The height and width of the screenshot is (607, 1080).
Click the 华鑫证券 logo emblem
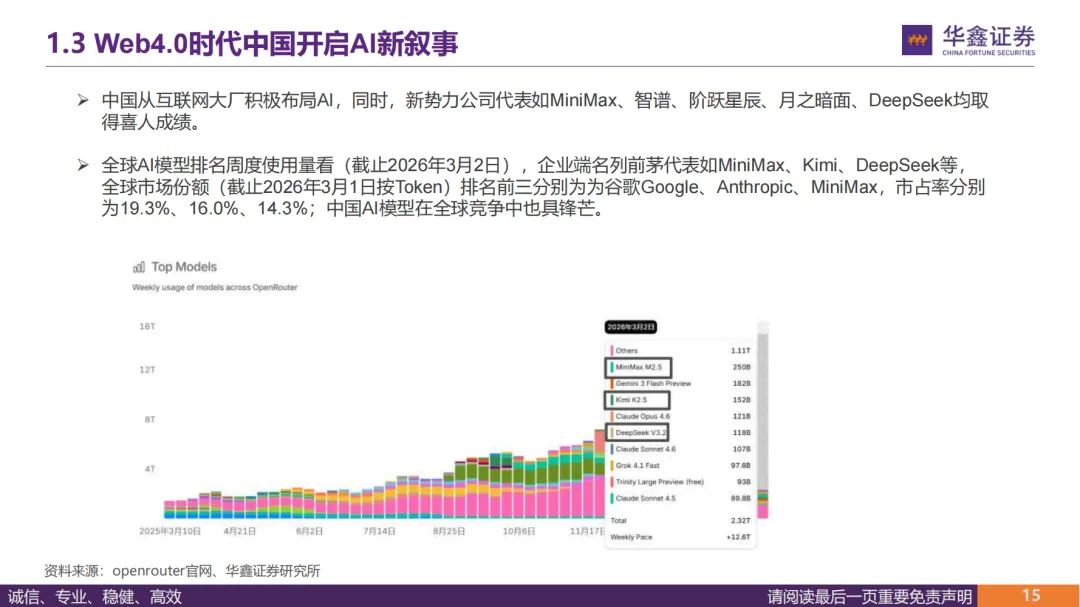coord(917,40)
